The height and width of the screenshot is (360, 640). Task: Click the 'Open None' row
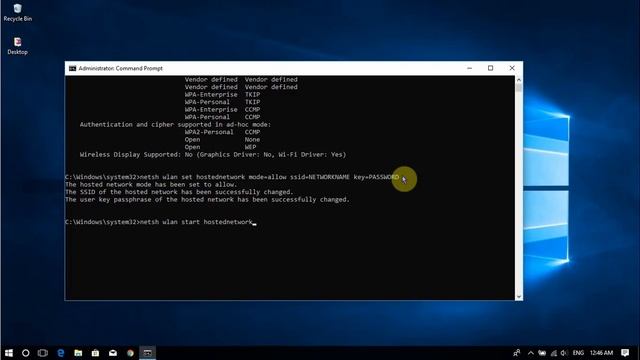[222, 140]
